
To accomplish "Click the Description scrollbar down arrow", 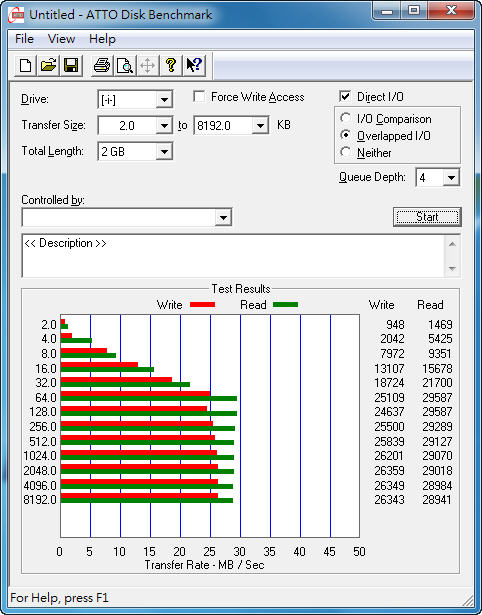I will coord(452,269).
